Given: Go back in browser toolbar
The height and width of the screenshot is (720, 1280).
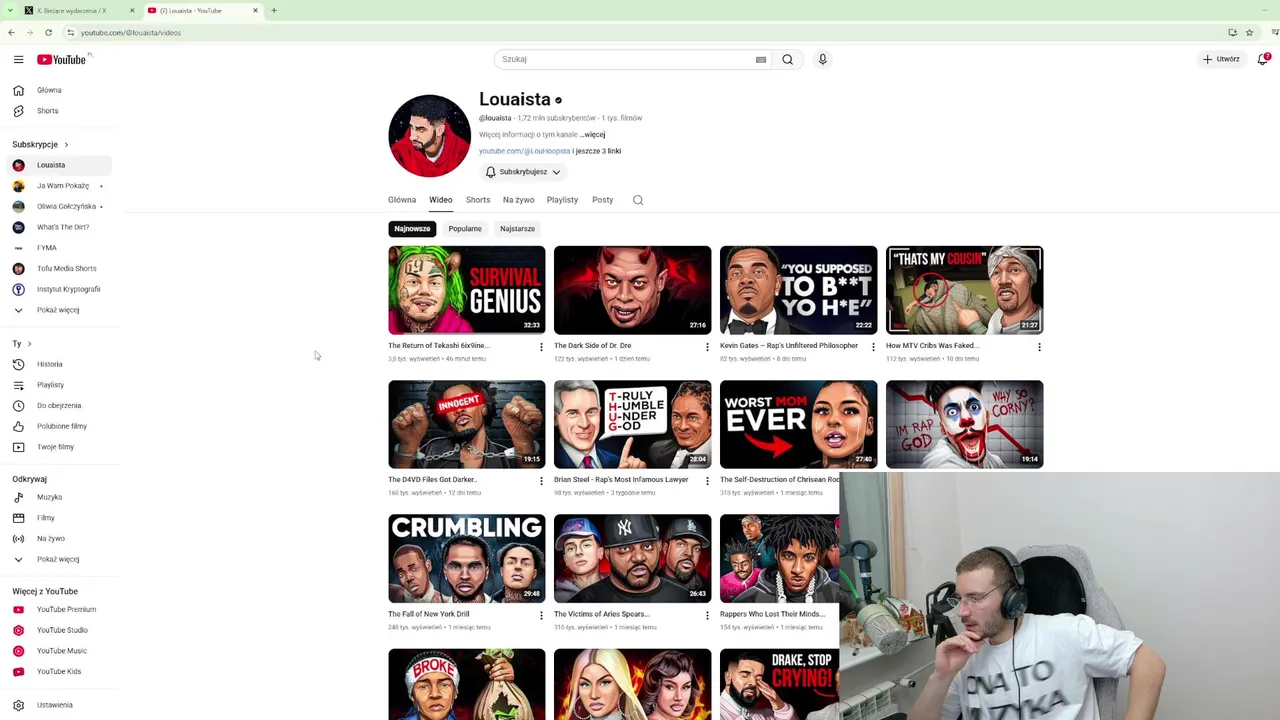Looking at the screenshot, I should click(11, 32).
